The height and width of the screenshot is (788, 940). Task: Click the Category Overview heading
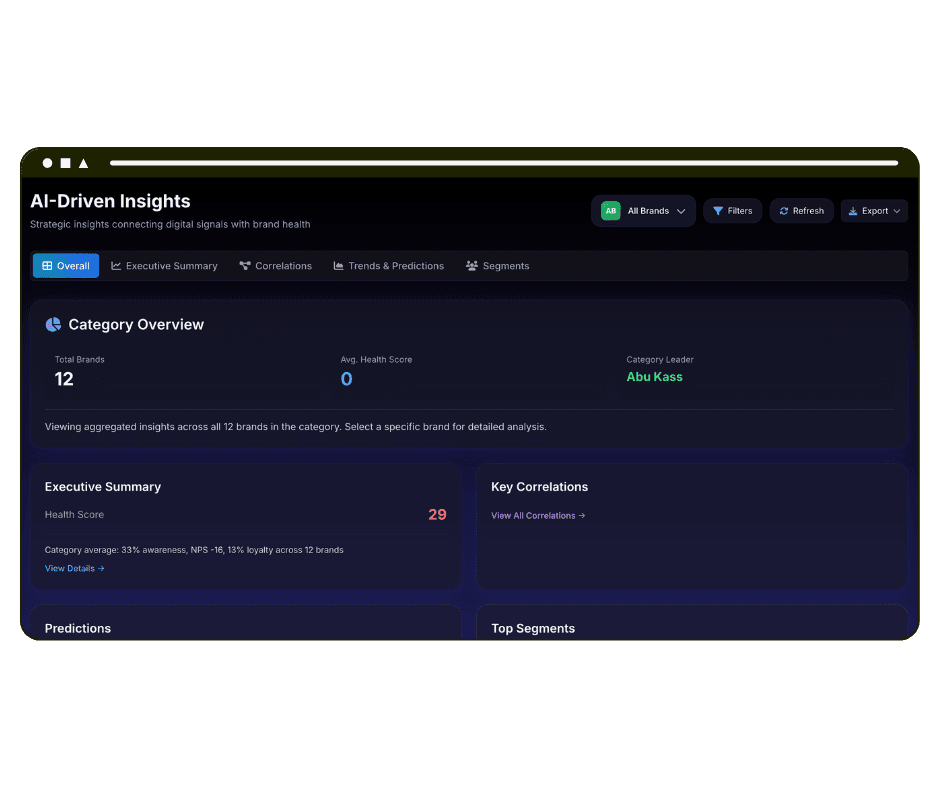pos(136,324)
